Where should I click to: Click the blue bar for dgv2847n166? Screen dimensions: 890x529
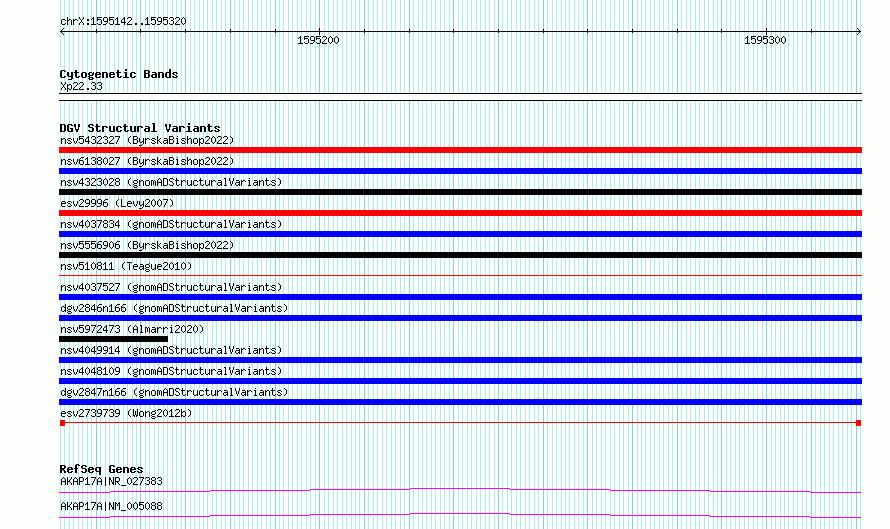tap(460, 402)
